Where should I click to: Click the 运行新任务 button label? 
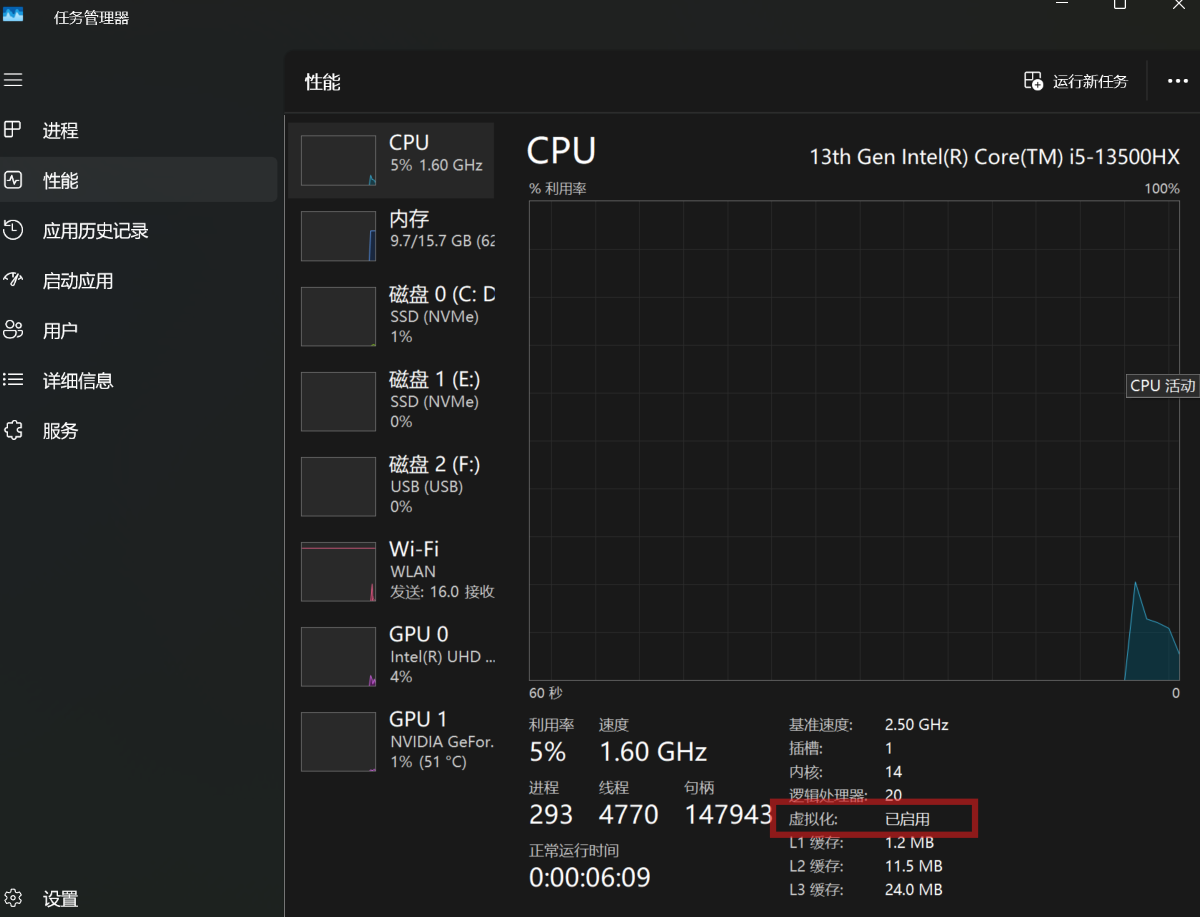coord(1090,81)
